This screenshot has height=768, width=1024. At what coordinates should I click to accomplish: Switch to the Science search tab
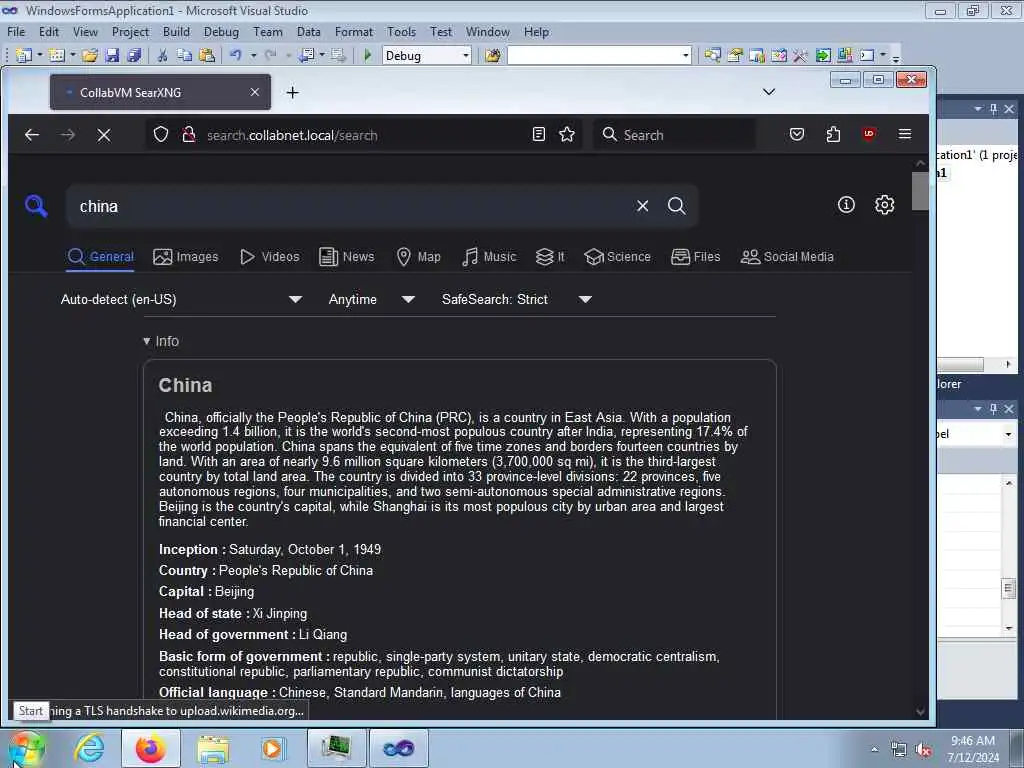[x=617, y=257]
